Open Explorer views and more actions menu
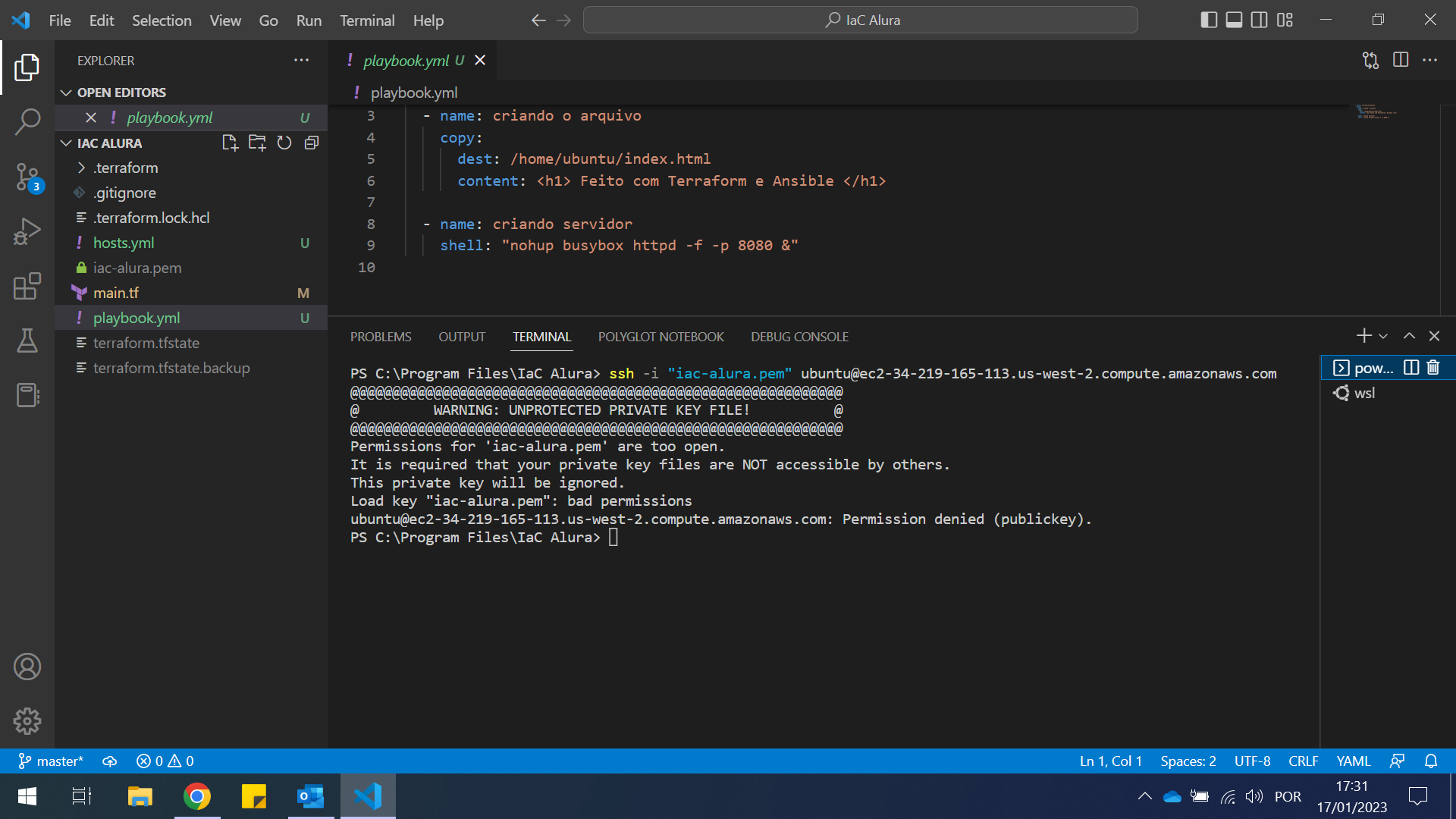 coord(301,60)
